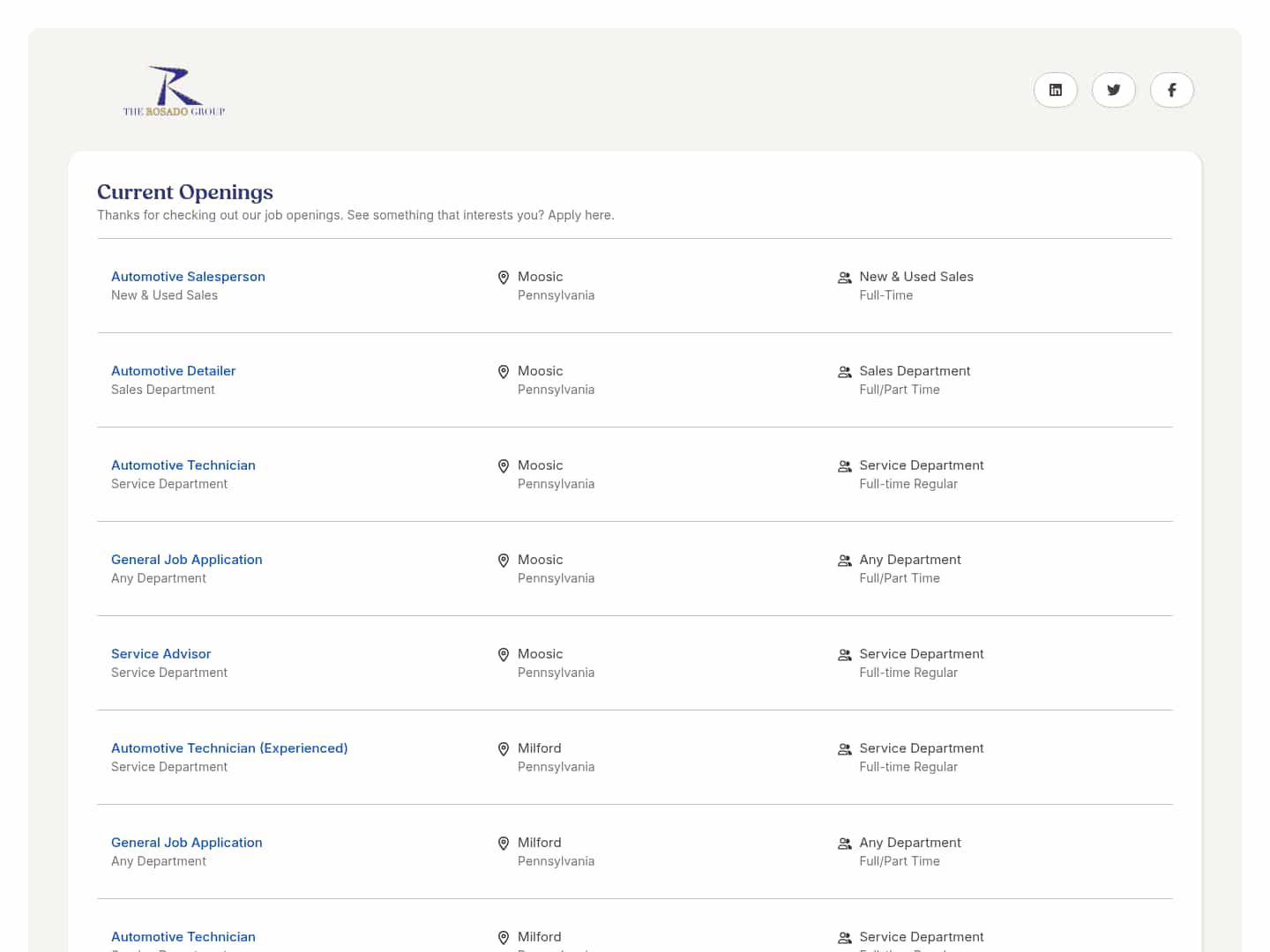1270x952 pixels.
Task: Open the bottom Milford Automotive Technician listing
Action: pyautogui.click(x=183, y=937)
